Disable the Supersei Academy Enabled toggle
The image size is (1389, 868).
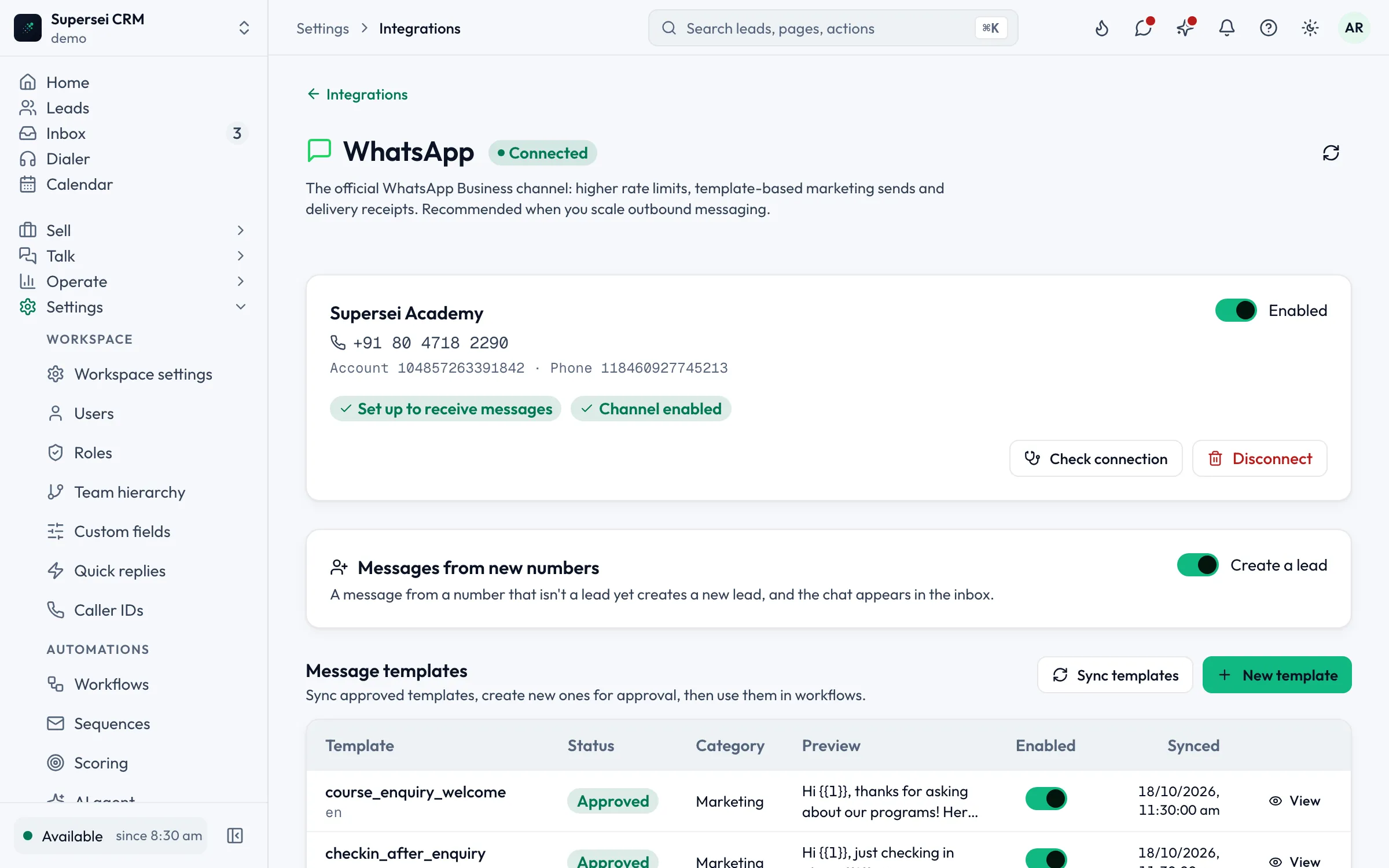coord(1236,310)
